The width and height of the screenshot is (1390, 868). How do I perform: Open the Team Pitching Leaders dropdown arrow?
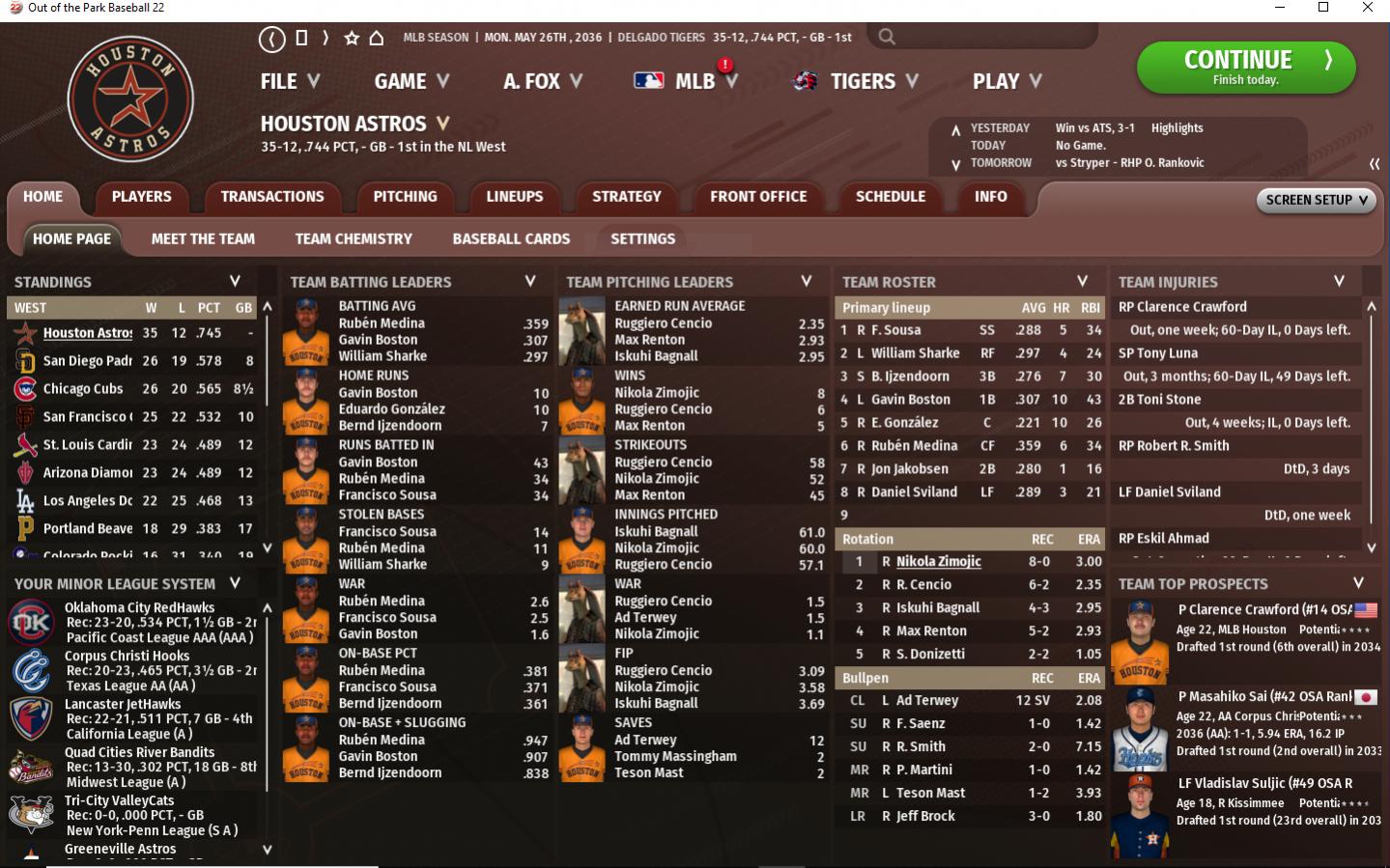(806, 281)
